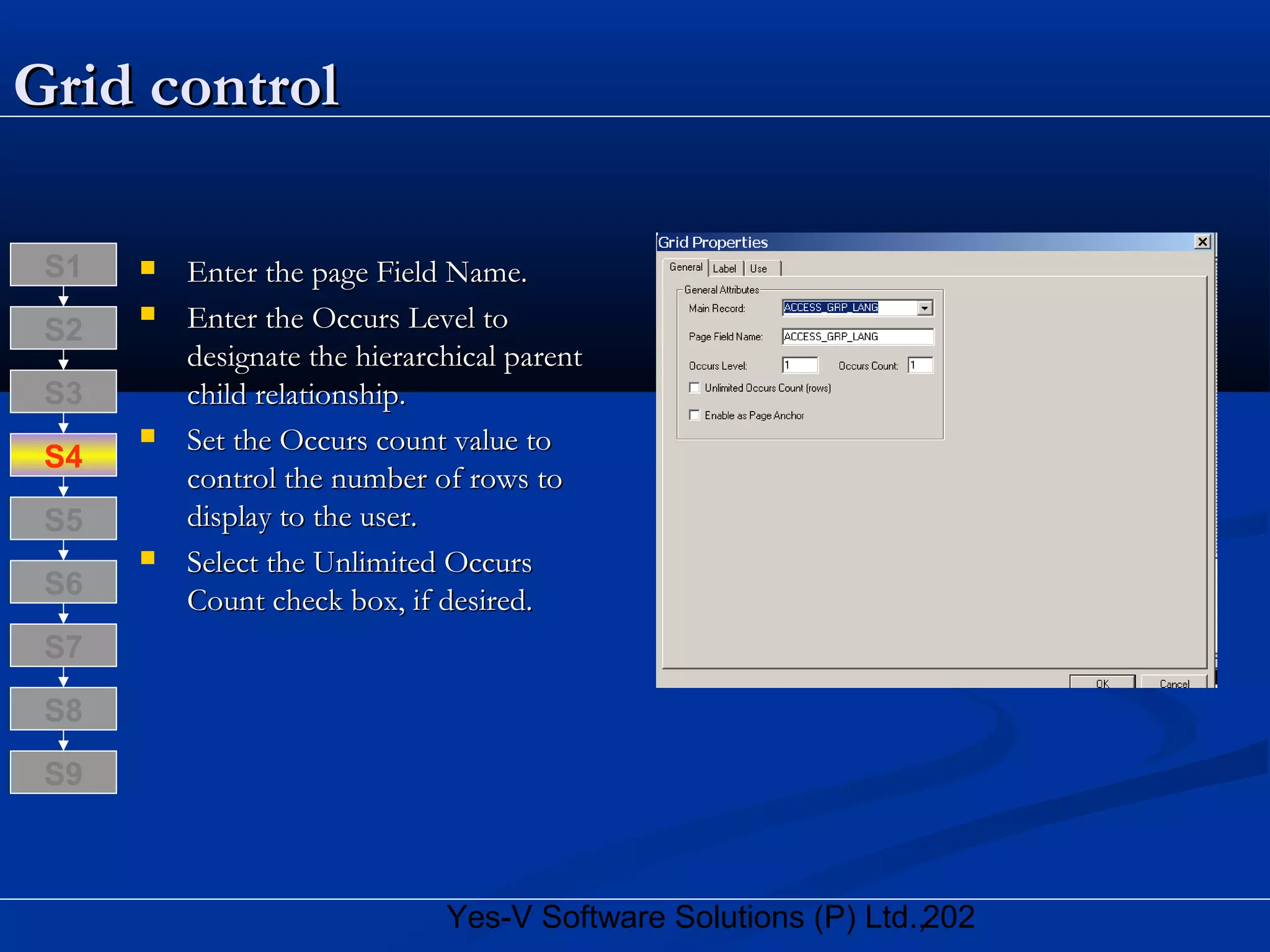
Task: Switch to the General tab
Action: click(x=685, y=267)
